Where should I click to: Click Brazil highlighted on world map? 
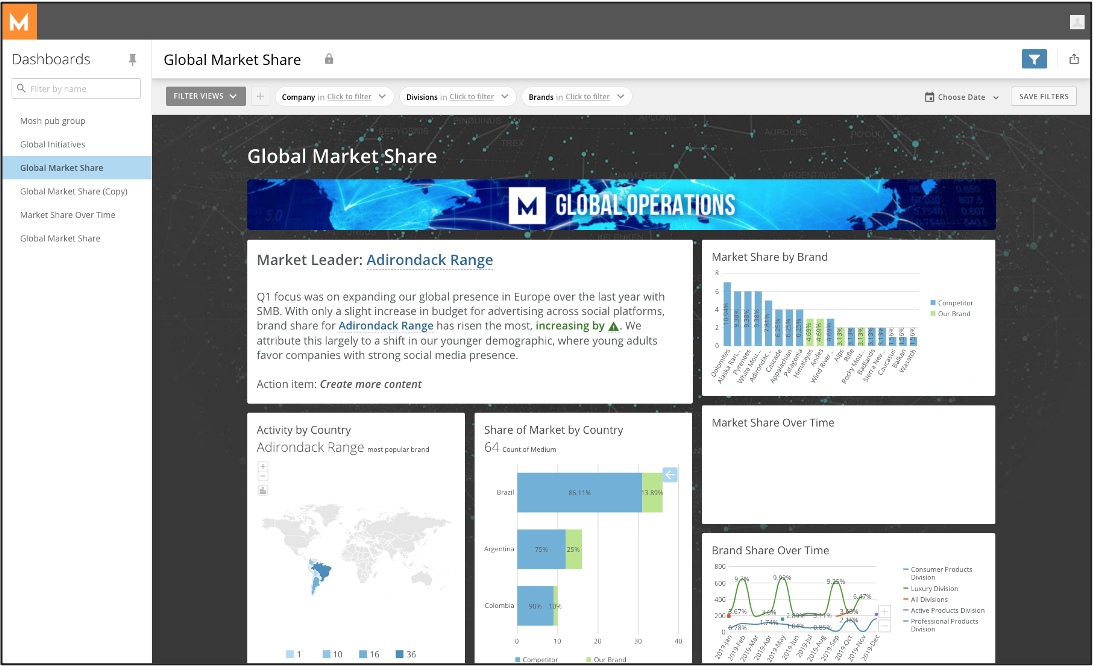pos(321,572)
